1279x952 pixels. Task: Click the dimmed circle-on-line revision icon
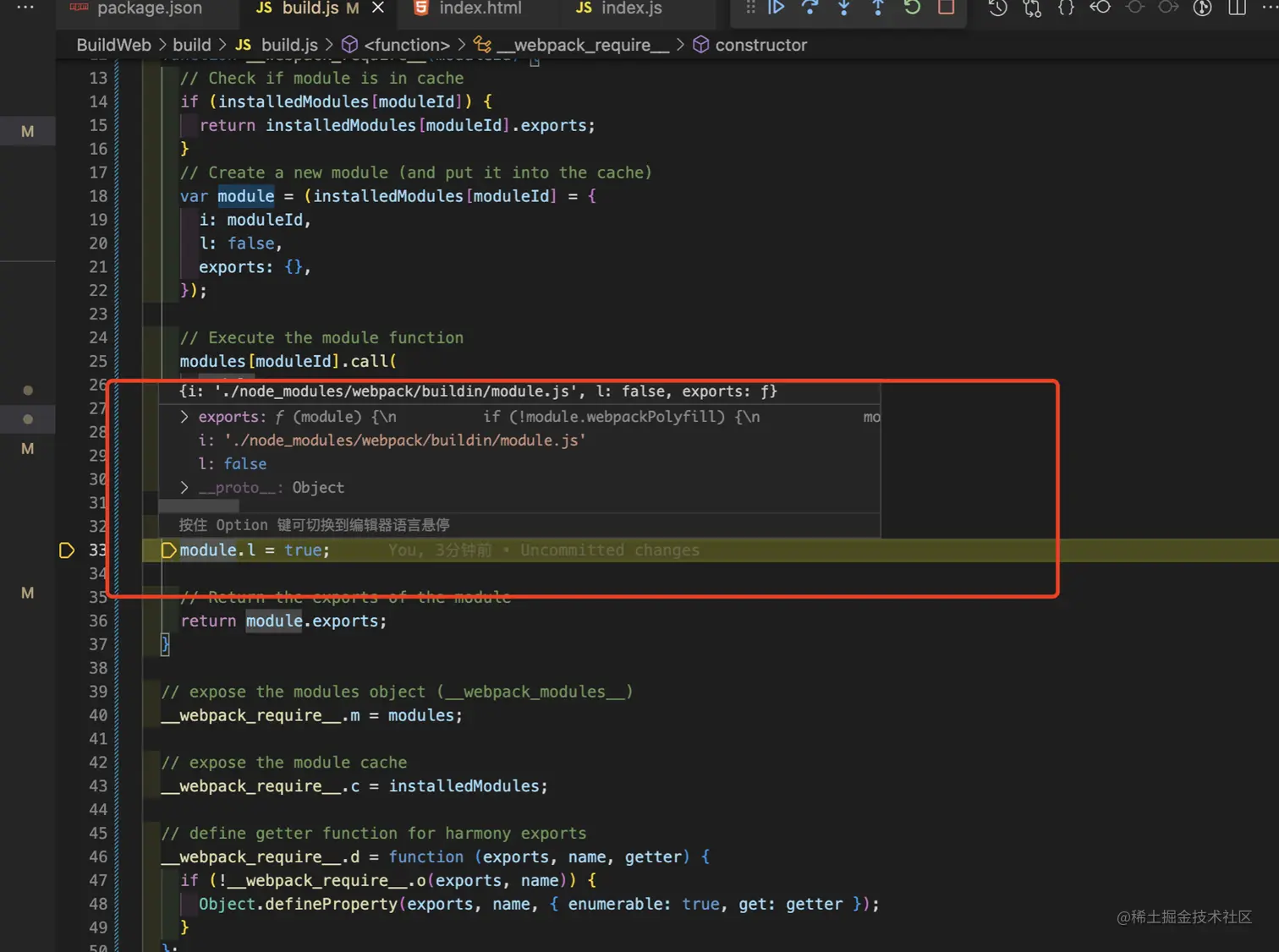[x=1135, y=8]
